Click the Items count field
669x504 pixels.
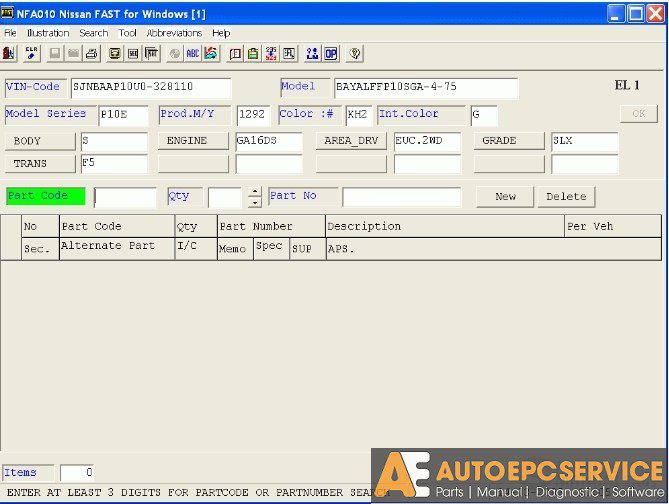click(x=77, y=473)
